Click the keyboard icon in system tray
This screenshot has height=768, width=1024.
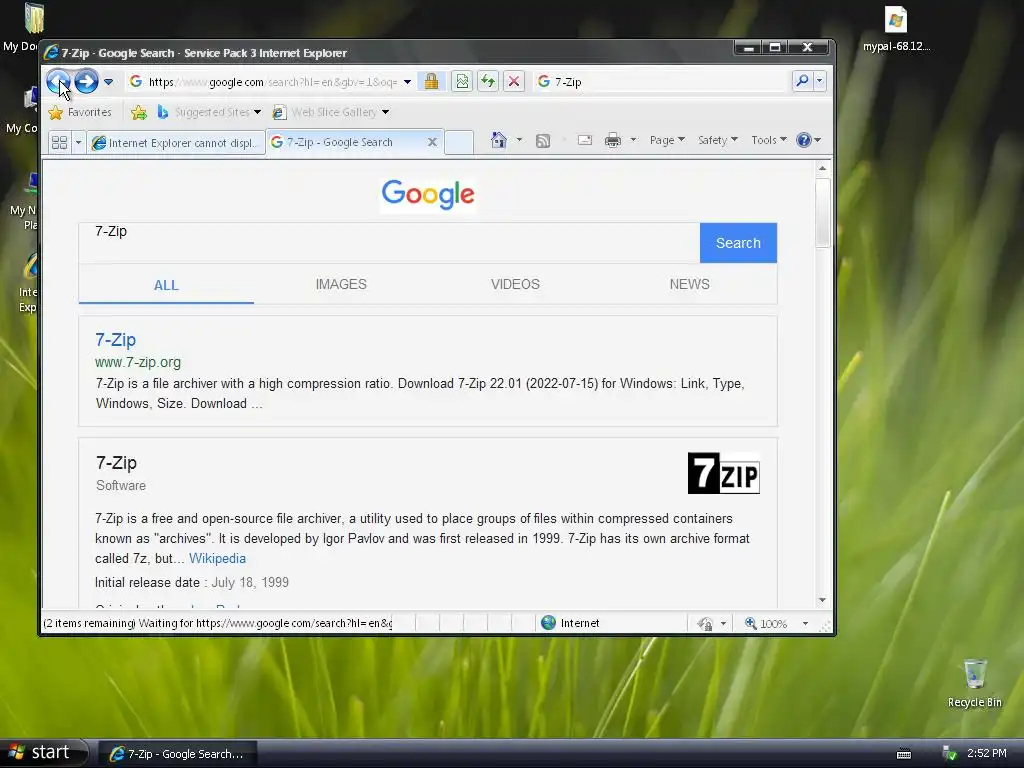coord(904,754)
